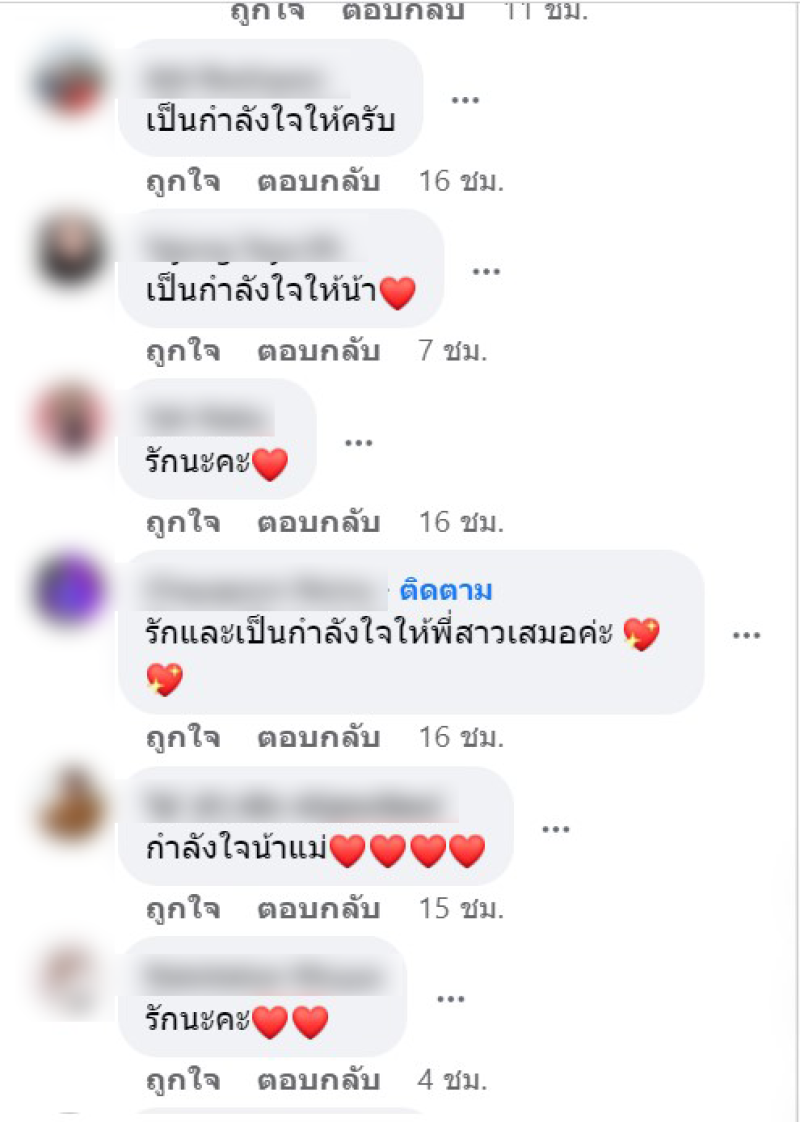Click the '7 ชม.' timestamp
This screenshot has height=1122, width=800.
point(452,352)
